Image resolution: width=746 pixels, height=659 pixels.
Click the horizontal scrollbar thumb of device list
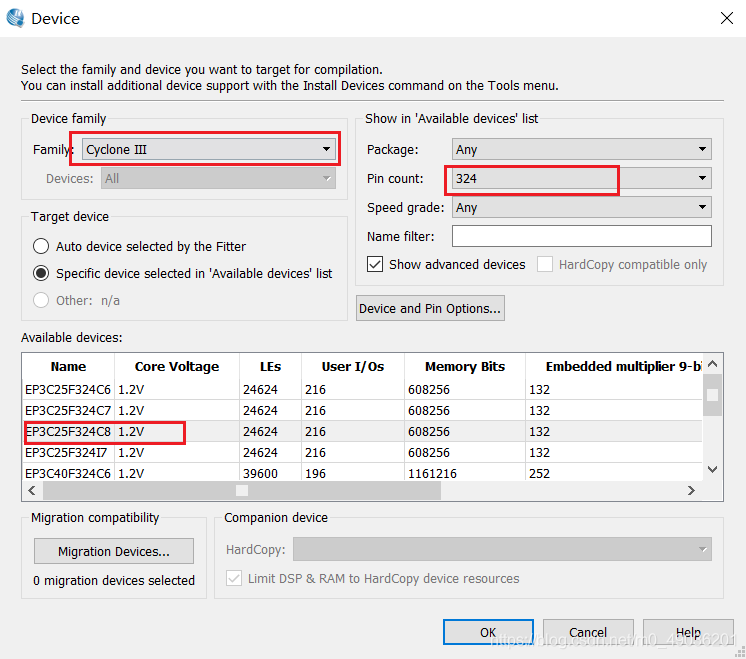pyautogui.click(x=242, y=491)
